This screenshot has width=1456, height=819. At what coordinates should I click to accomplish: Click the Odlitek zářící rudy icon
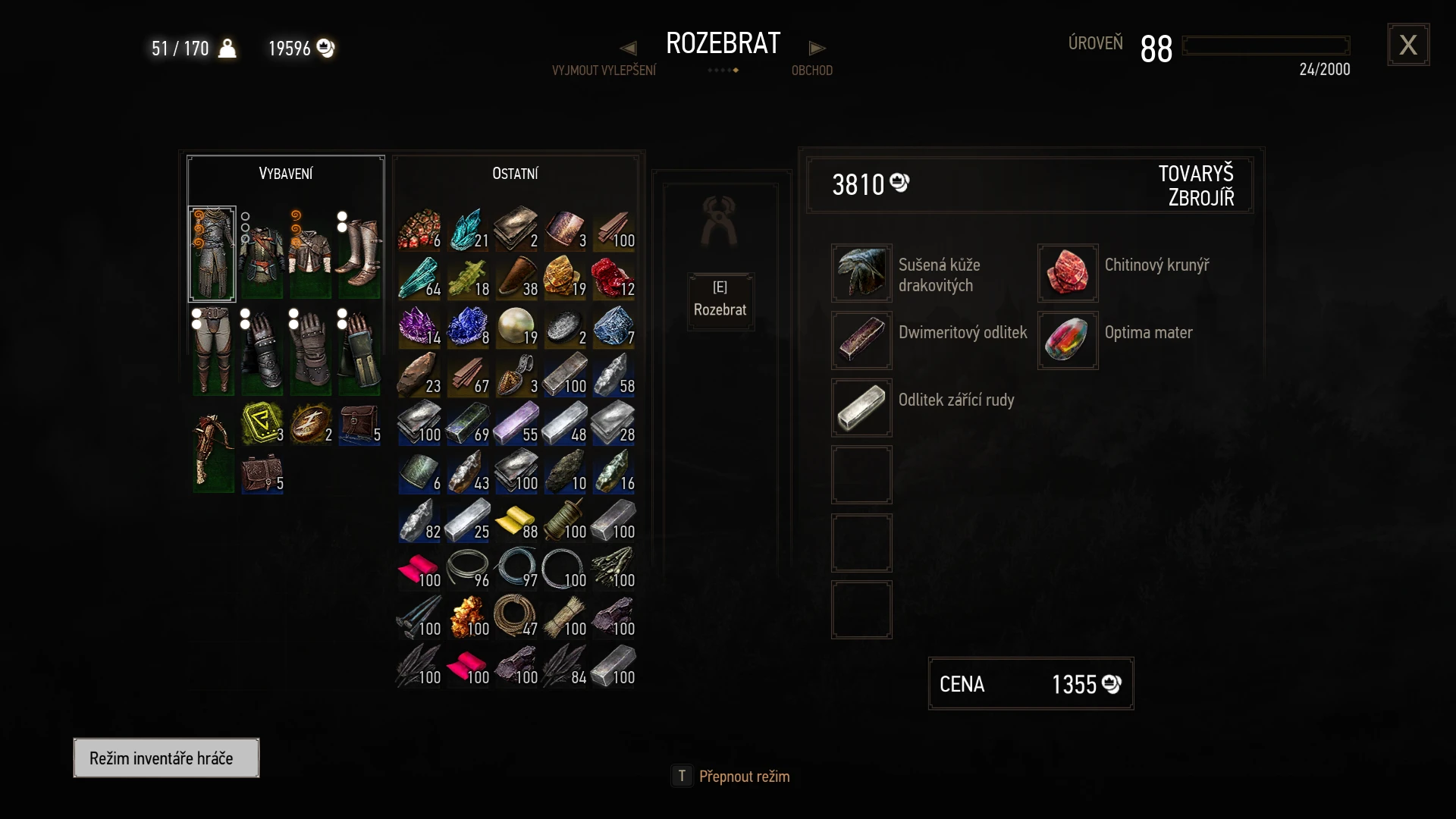[861, 407]
